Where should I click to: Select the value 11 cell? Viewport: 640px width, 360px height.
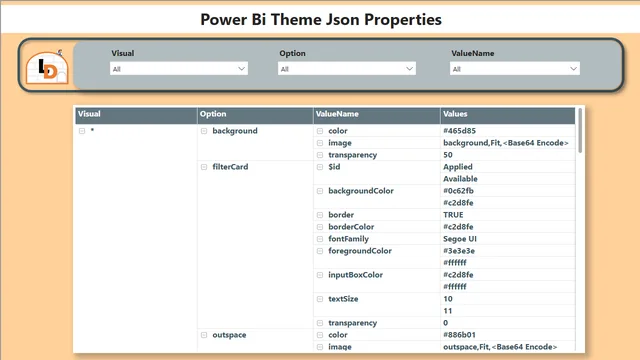[508, 311]
